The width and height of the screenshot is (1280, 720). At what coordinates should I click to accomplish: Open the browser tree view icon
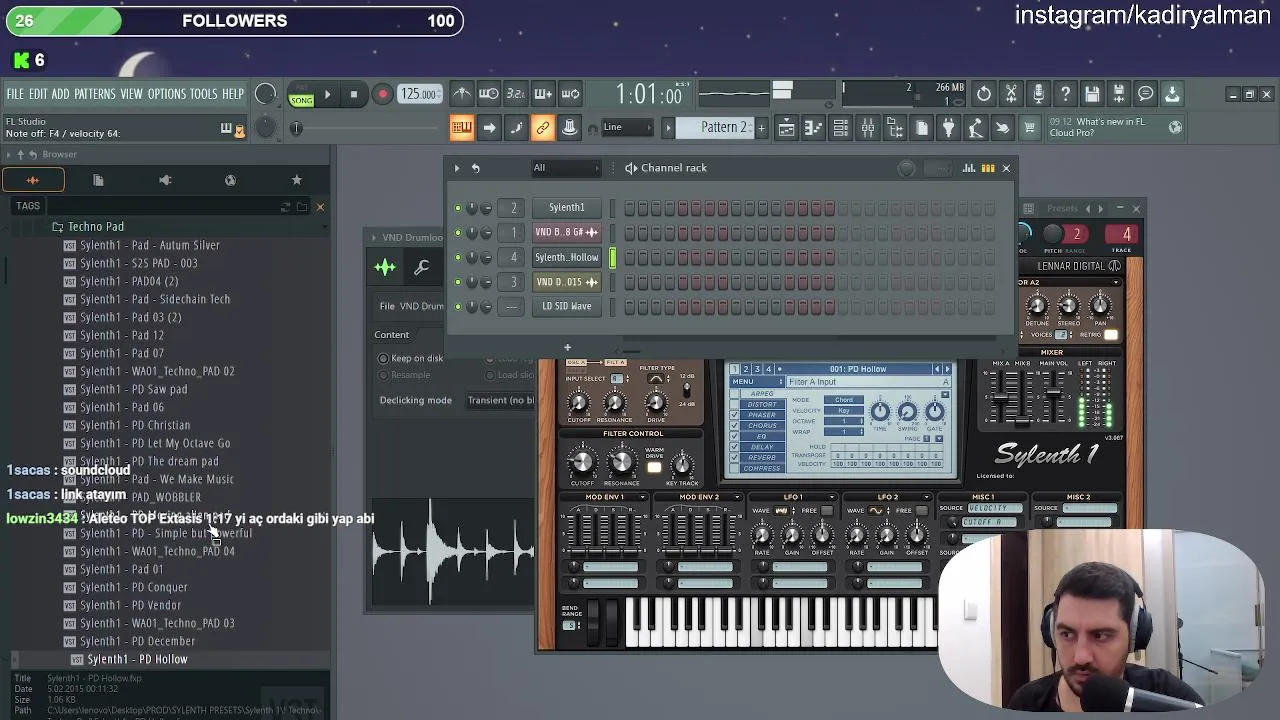click(895, 128)
